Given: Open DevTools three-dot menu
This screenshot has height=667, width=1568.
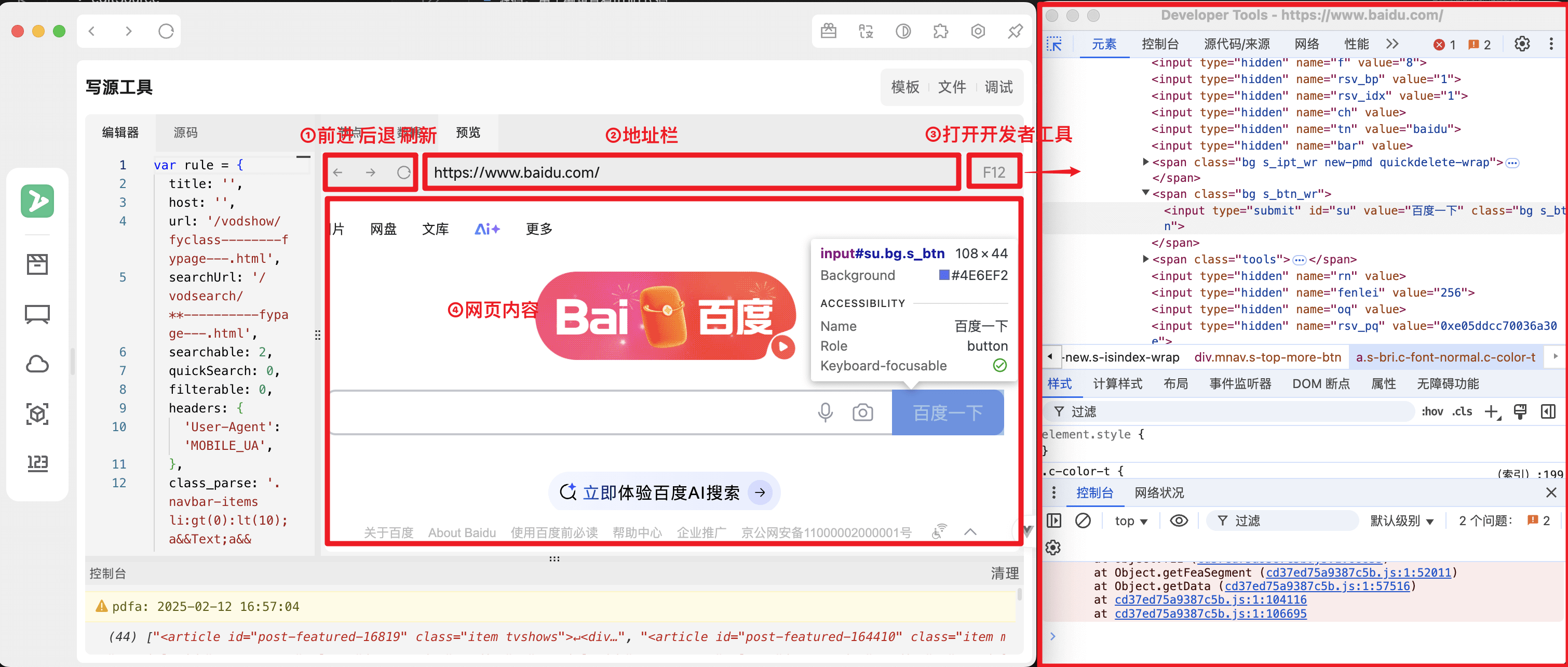Looking at the screenshot, I should (1551, 44).
